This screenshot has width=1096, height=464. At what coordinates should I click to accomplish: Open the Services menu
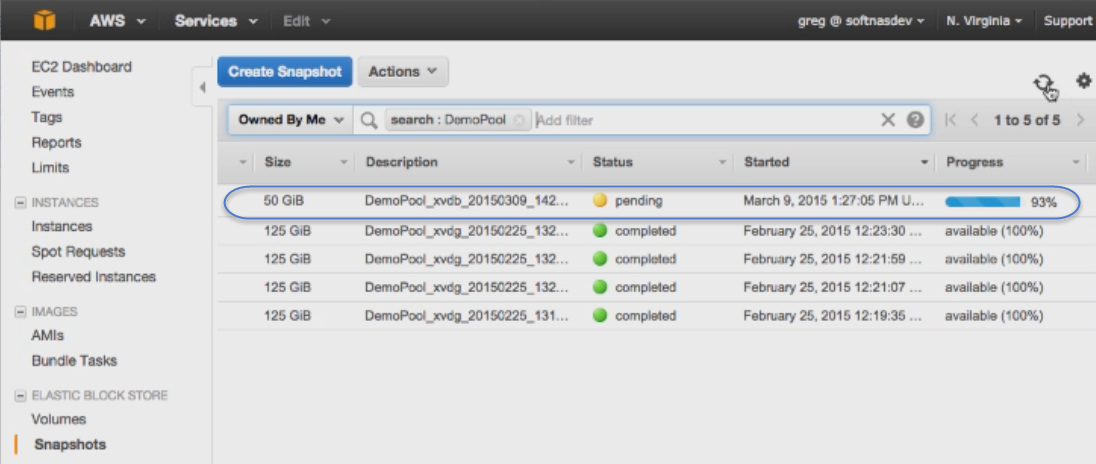coord(216,21)
